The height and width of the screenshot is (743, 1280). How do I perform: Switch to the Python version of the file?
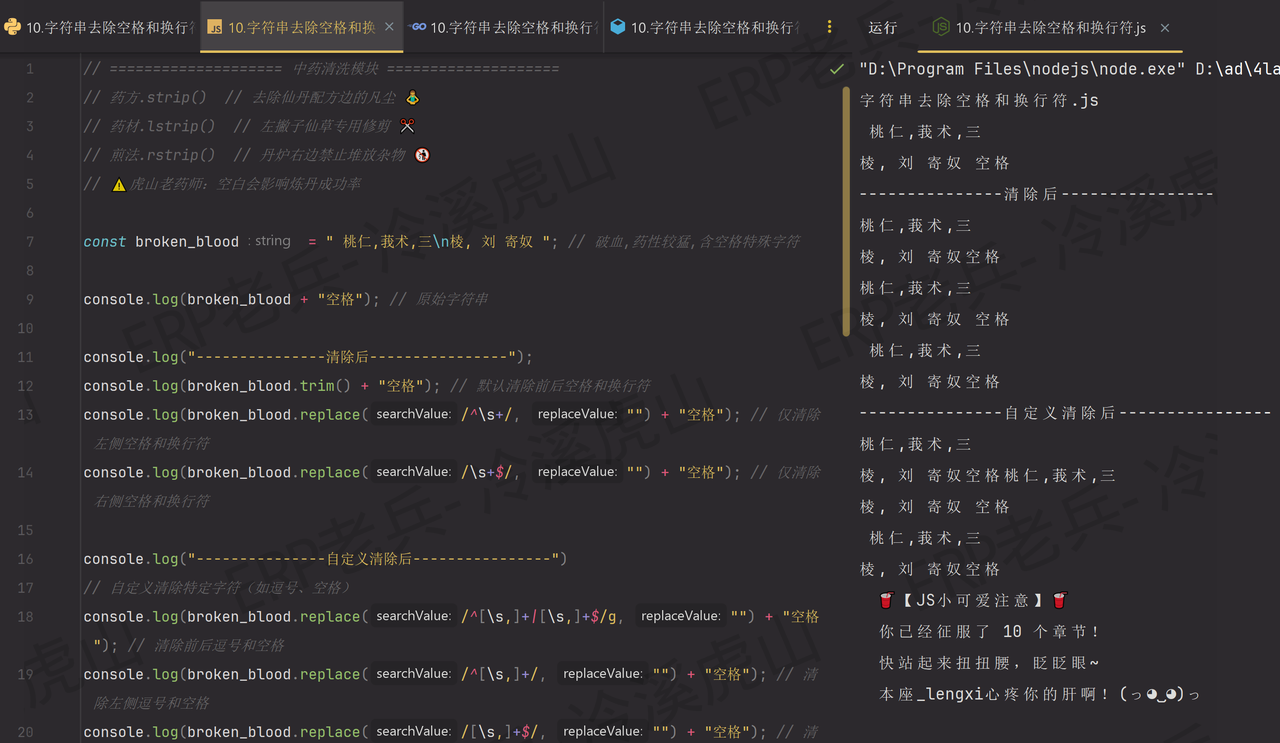click(x=100, y=27)
